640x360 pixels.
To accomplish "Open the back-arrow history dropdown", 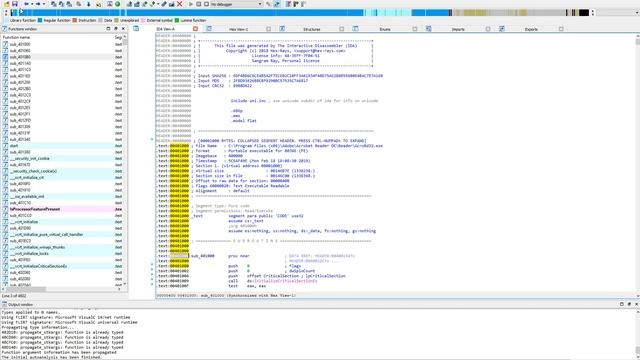I will [32, 4].
